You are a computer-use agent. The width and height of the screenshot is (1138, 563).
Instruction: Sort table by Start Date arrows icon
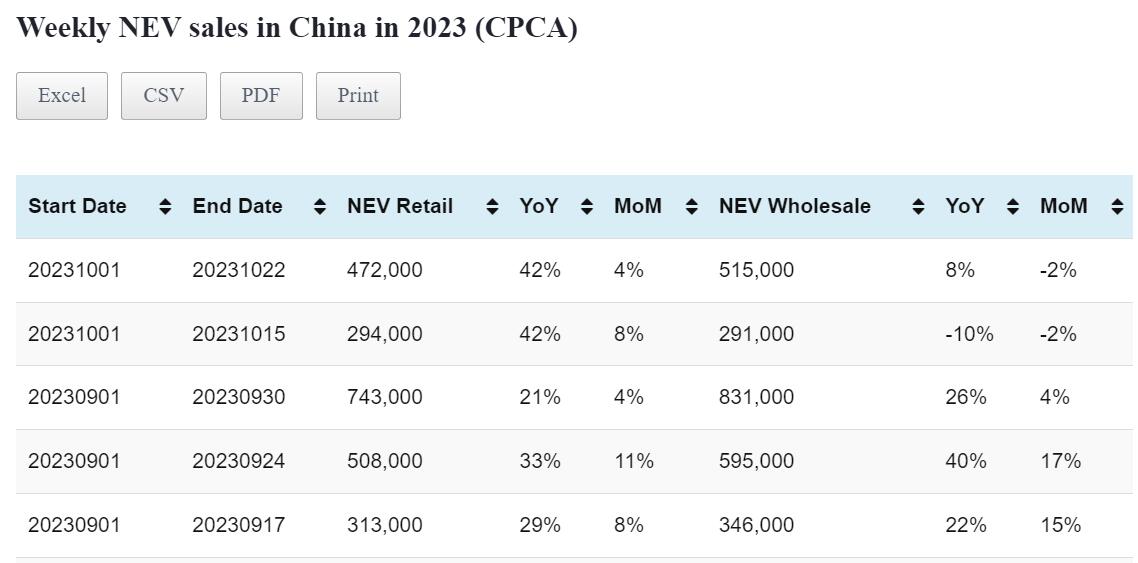point(165,207)
